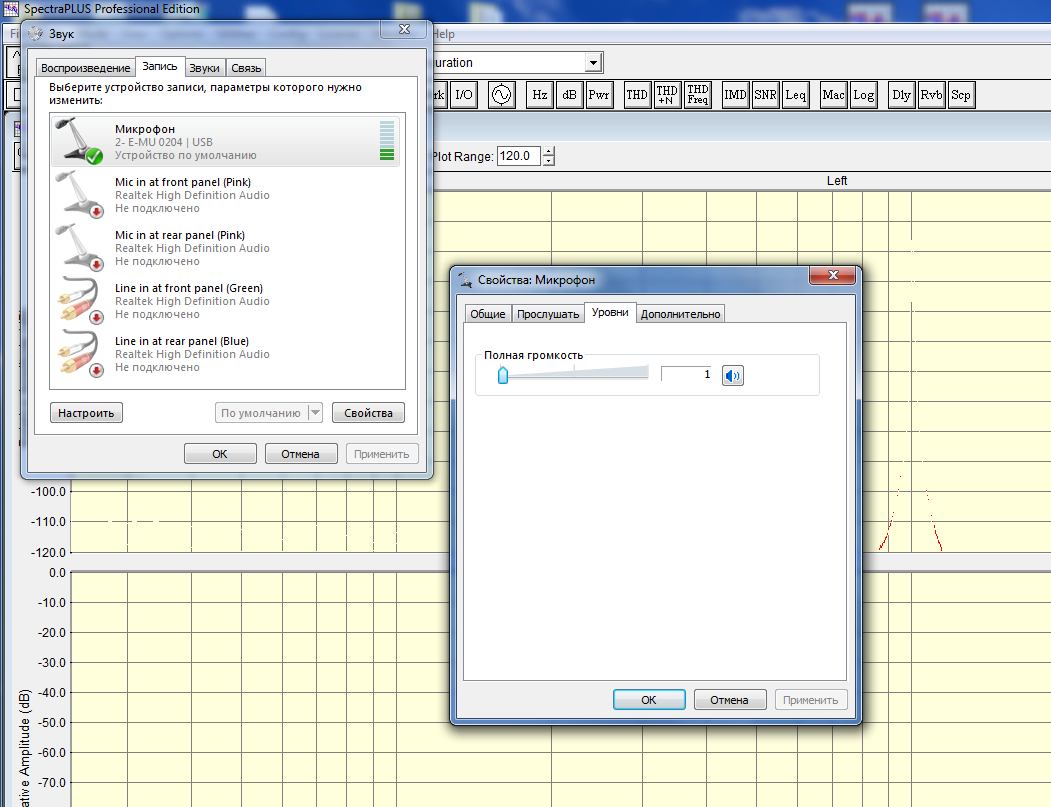Viewport: 1051px width, 807px height.
Task: Click the microphone input level meter
Action: [387, 141]
